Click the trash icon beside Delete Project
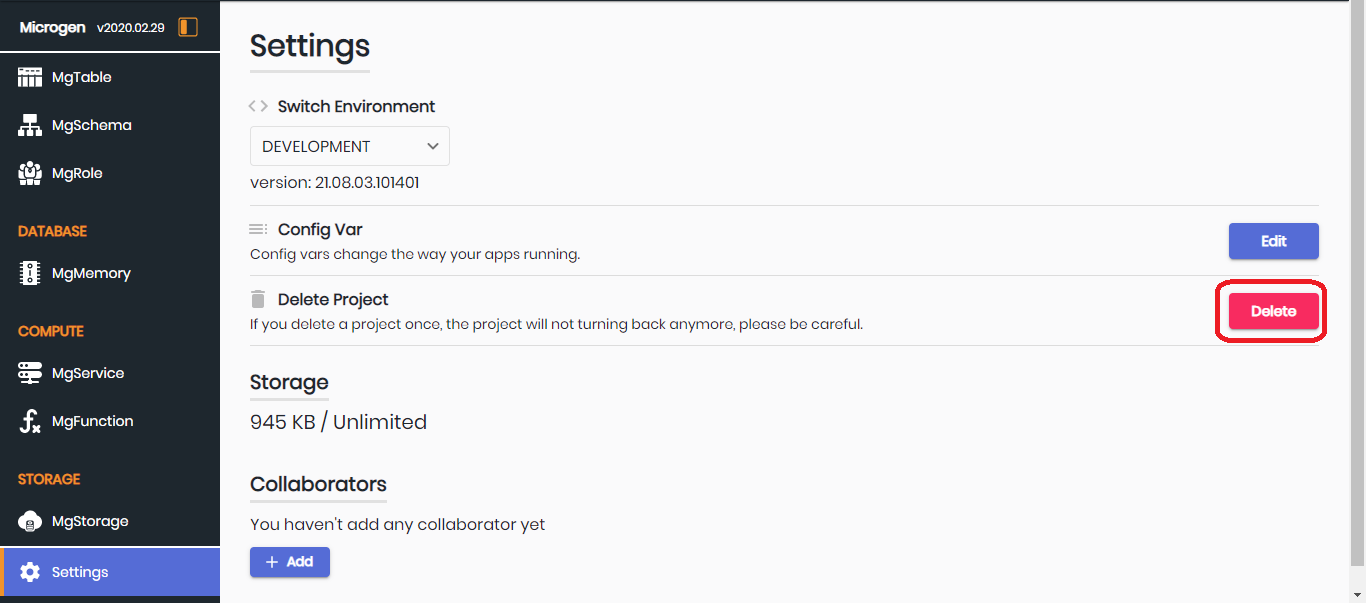The width and height of the screenshot is (1366, 603). point(258,299)
